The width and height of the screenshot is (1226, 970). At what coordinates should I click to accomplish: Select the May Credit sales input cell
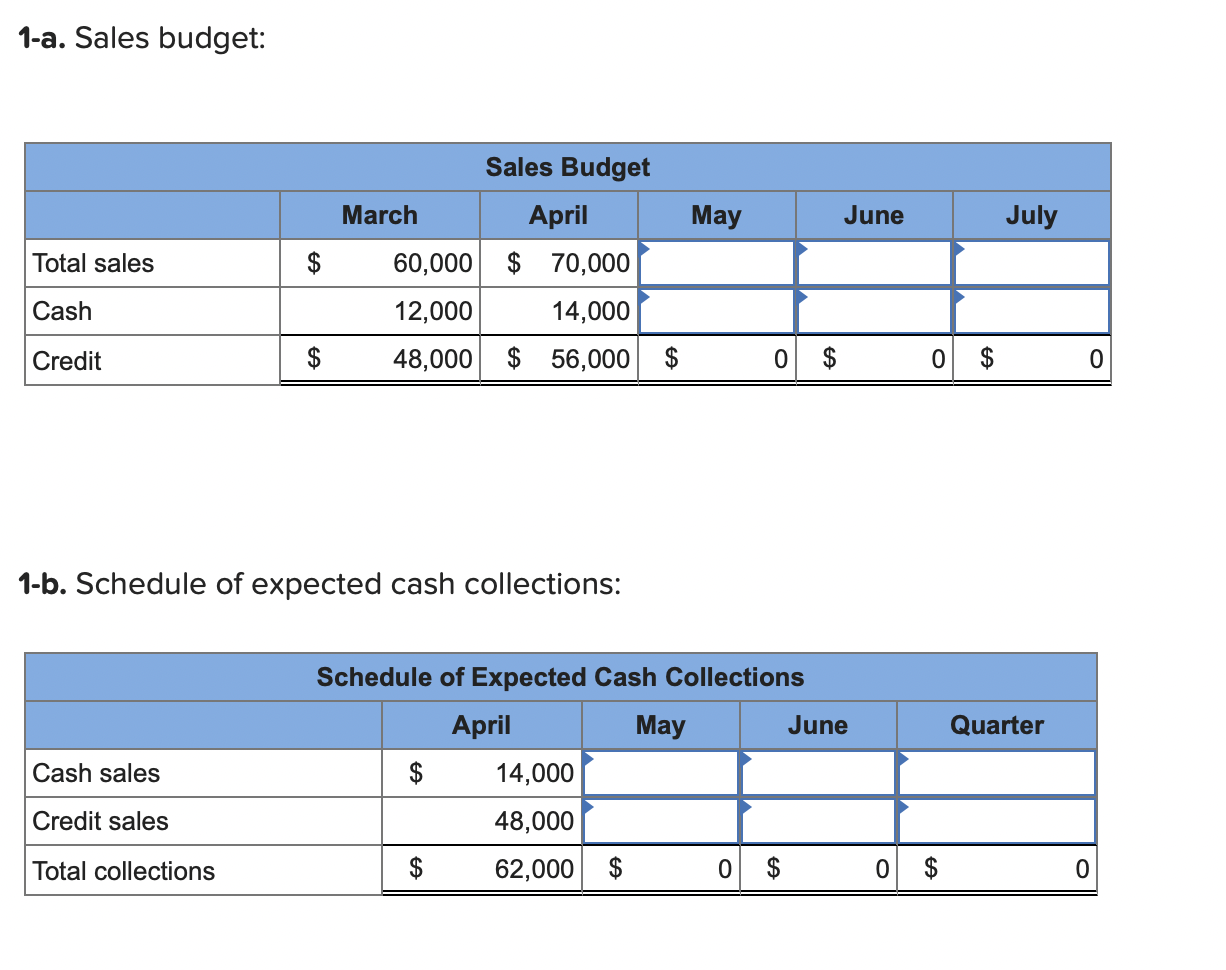(x=660, y=820)
